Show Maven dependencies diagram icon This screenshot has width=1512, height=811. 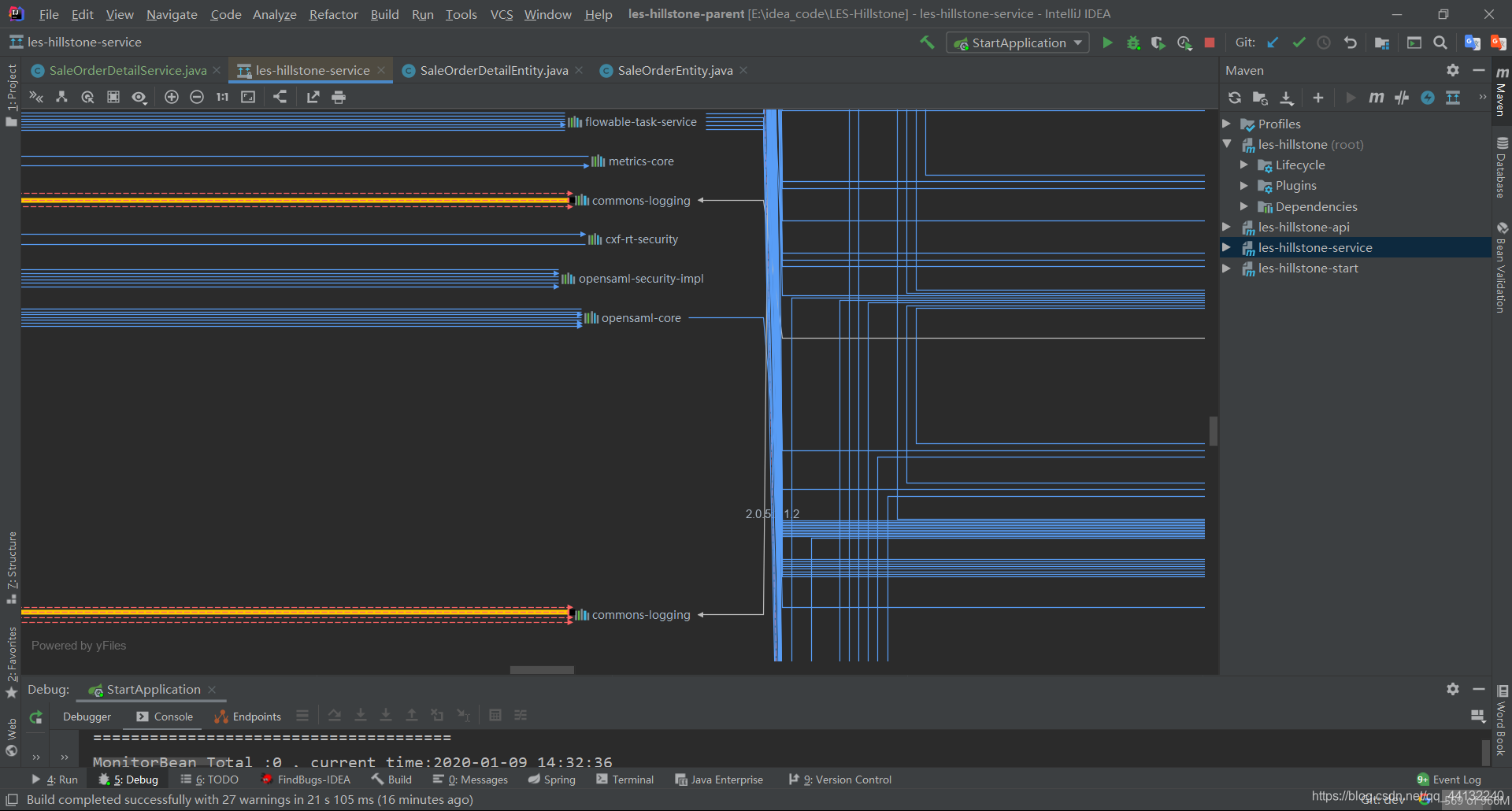[1453, 98]
